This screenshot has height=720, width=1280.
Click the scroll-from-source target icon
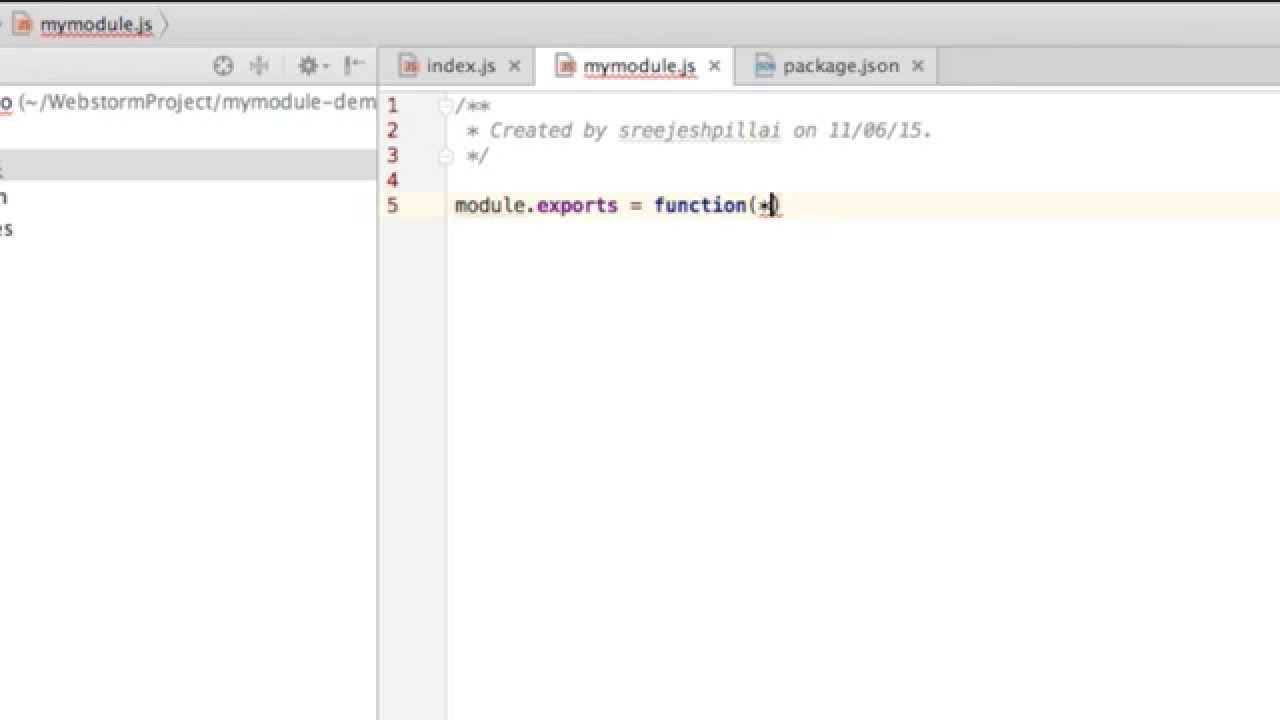(223, 66)
